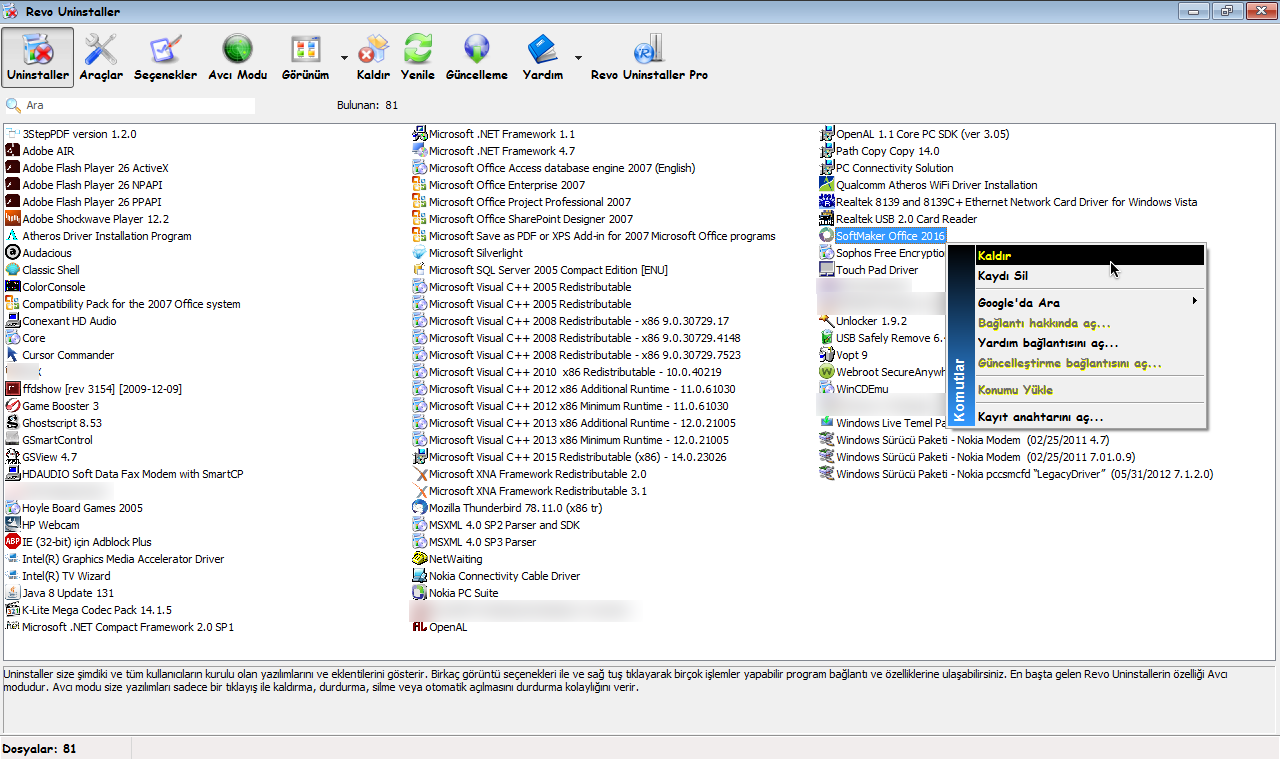
Task: Open Güncelleme update
Action: coord(477,57)
